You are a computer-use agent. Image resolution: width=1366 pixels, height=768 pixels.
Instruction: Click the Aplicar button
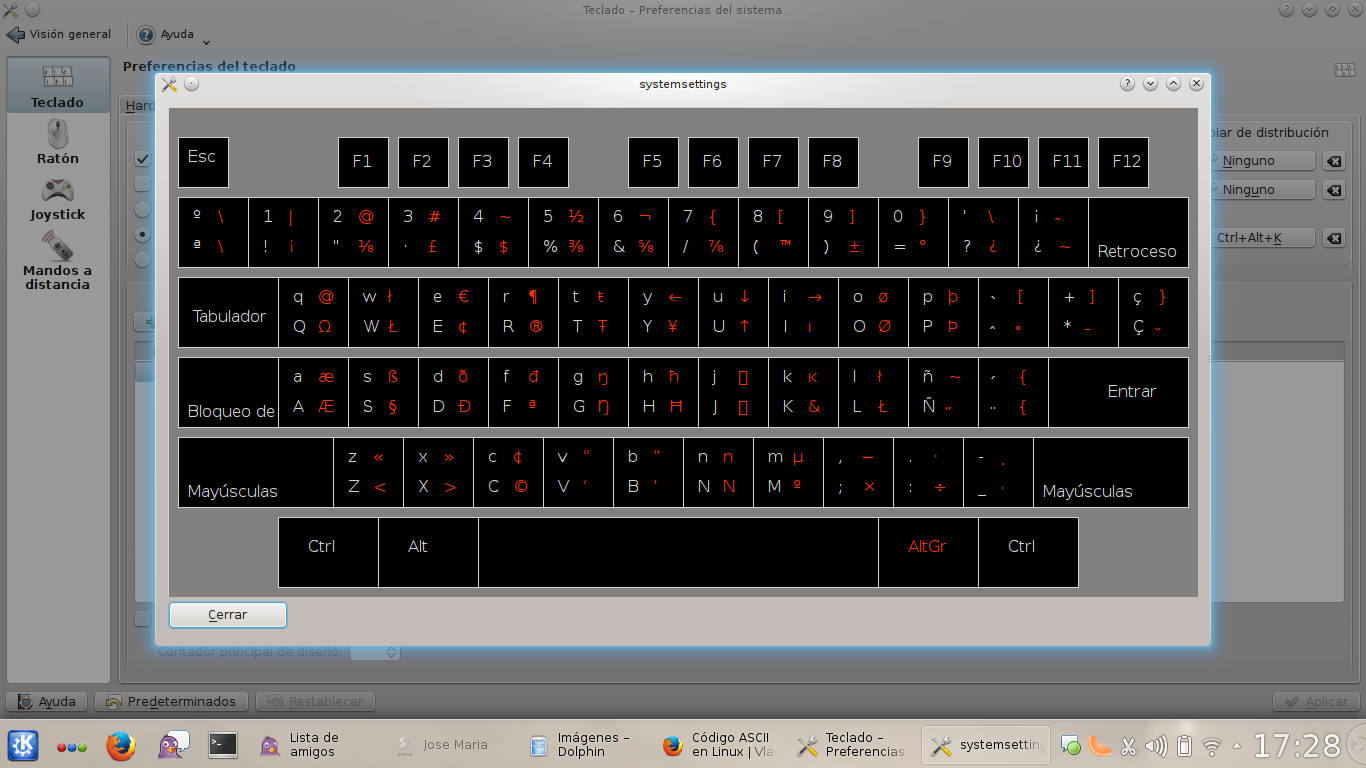tap(1316, 701)
